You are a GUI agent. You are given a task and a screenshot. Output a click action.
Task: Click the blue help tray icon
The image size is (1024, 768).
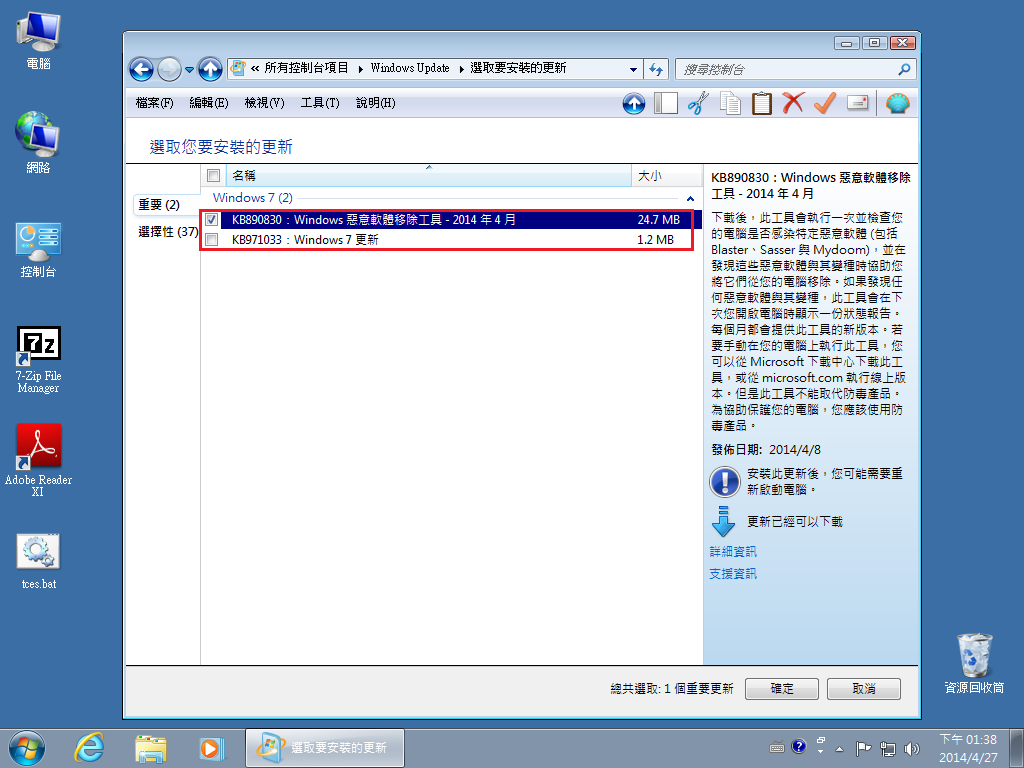[x=798, y=746]
